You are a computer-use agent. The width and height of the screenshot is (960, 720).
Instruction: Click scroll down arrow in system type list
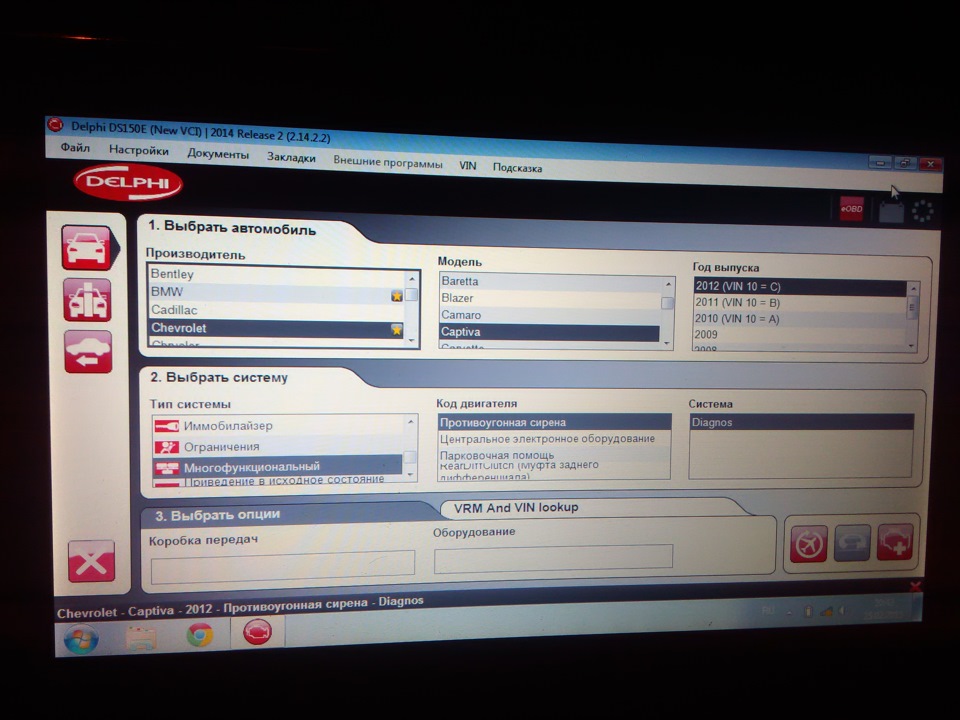[410, 474]
